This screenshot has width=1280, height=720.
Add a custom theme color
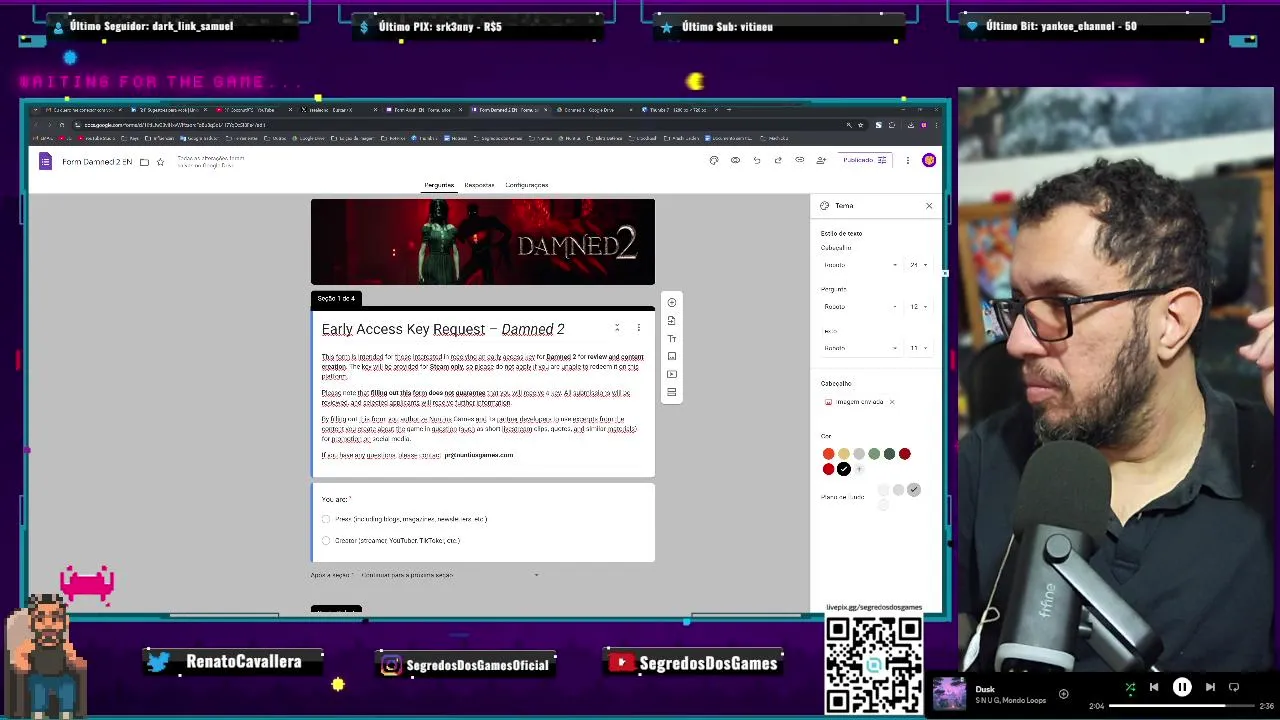[859, 469]
